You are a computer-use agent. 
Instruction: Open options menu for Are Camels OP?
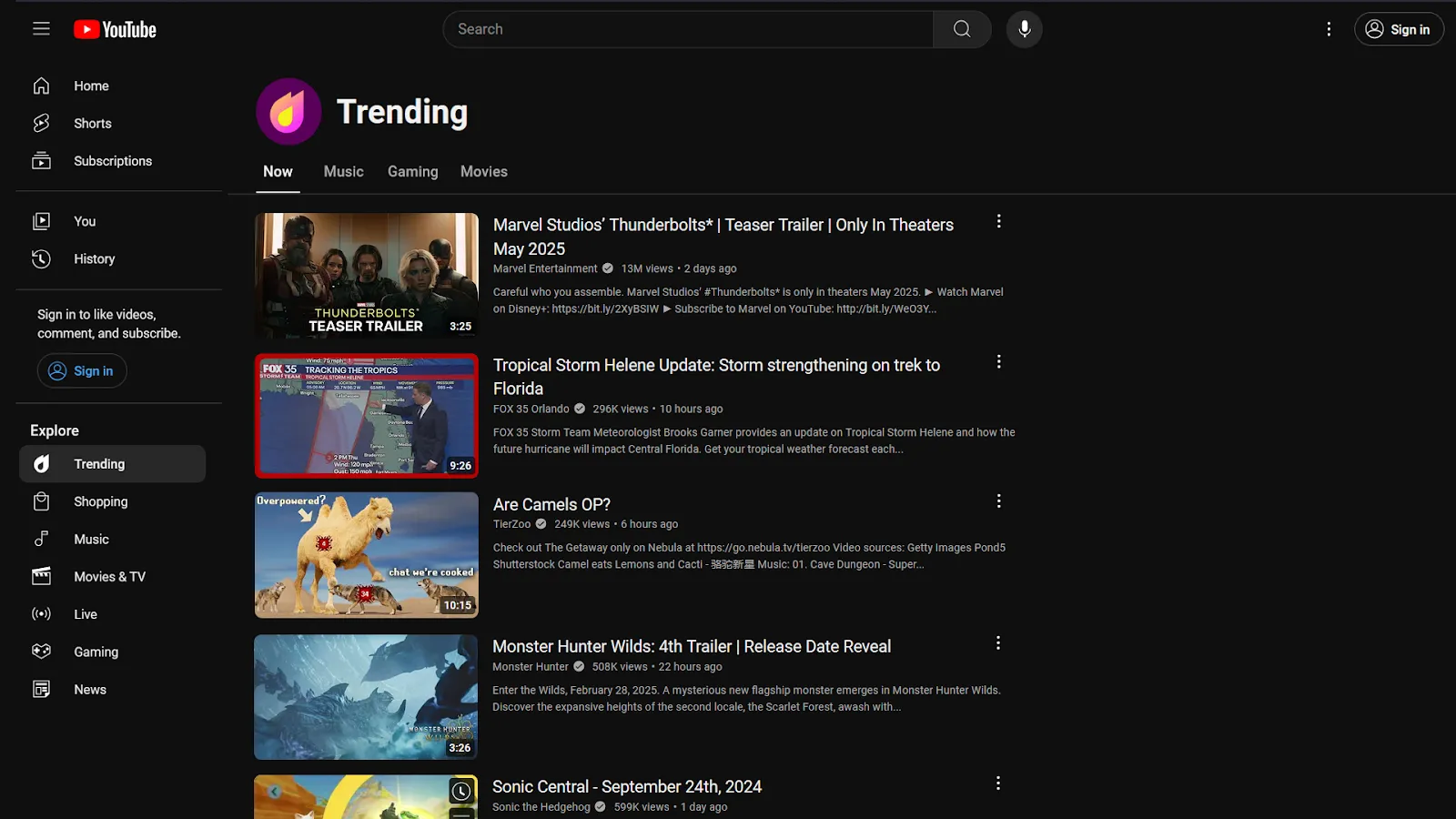pos(998,501)
